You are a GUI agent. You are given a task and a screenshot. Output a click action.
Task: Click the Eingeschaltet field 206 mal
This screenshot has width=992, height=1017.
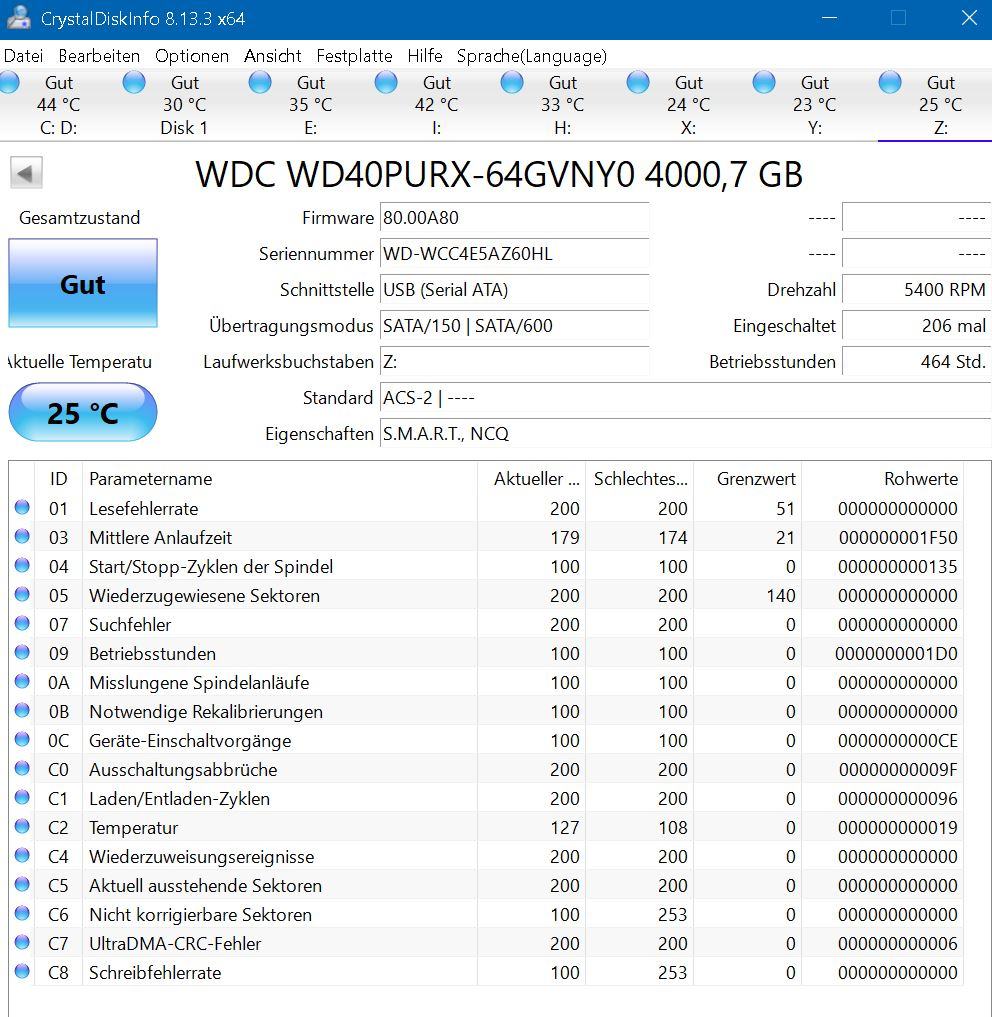916,326
